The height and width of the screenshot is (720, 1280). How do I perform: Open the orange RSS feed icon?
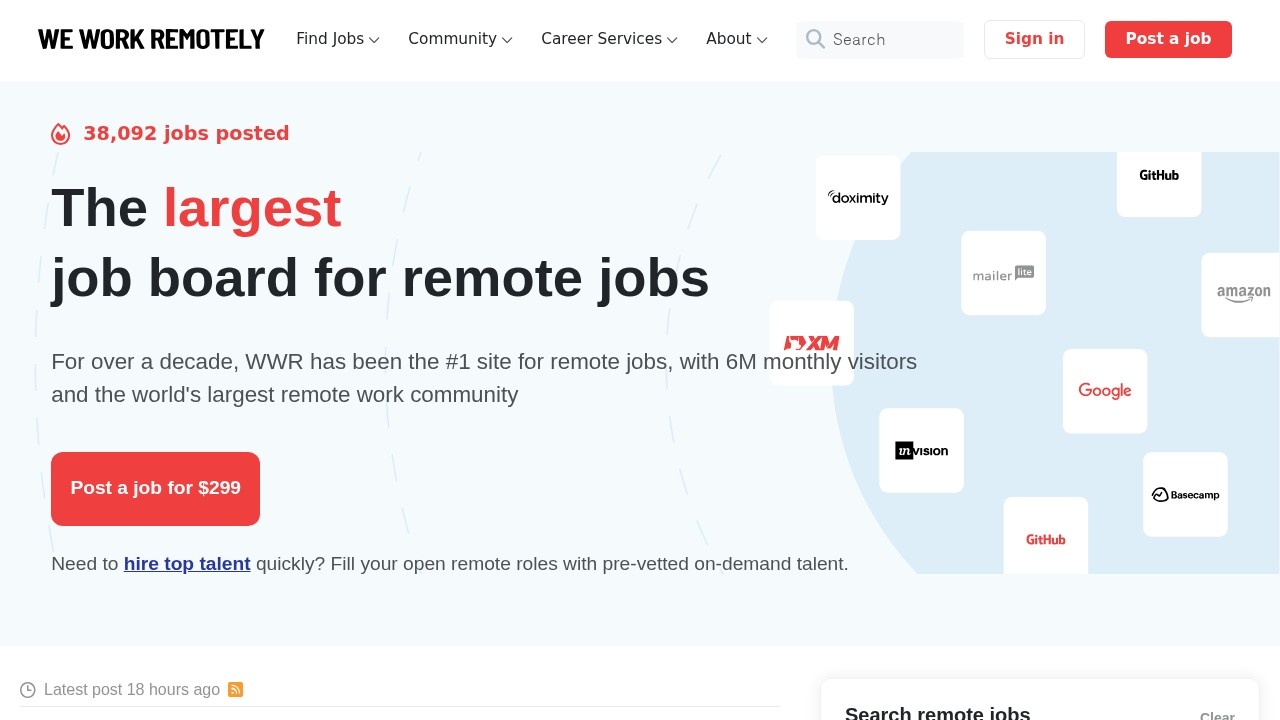point(235,689)
